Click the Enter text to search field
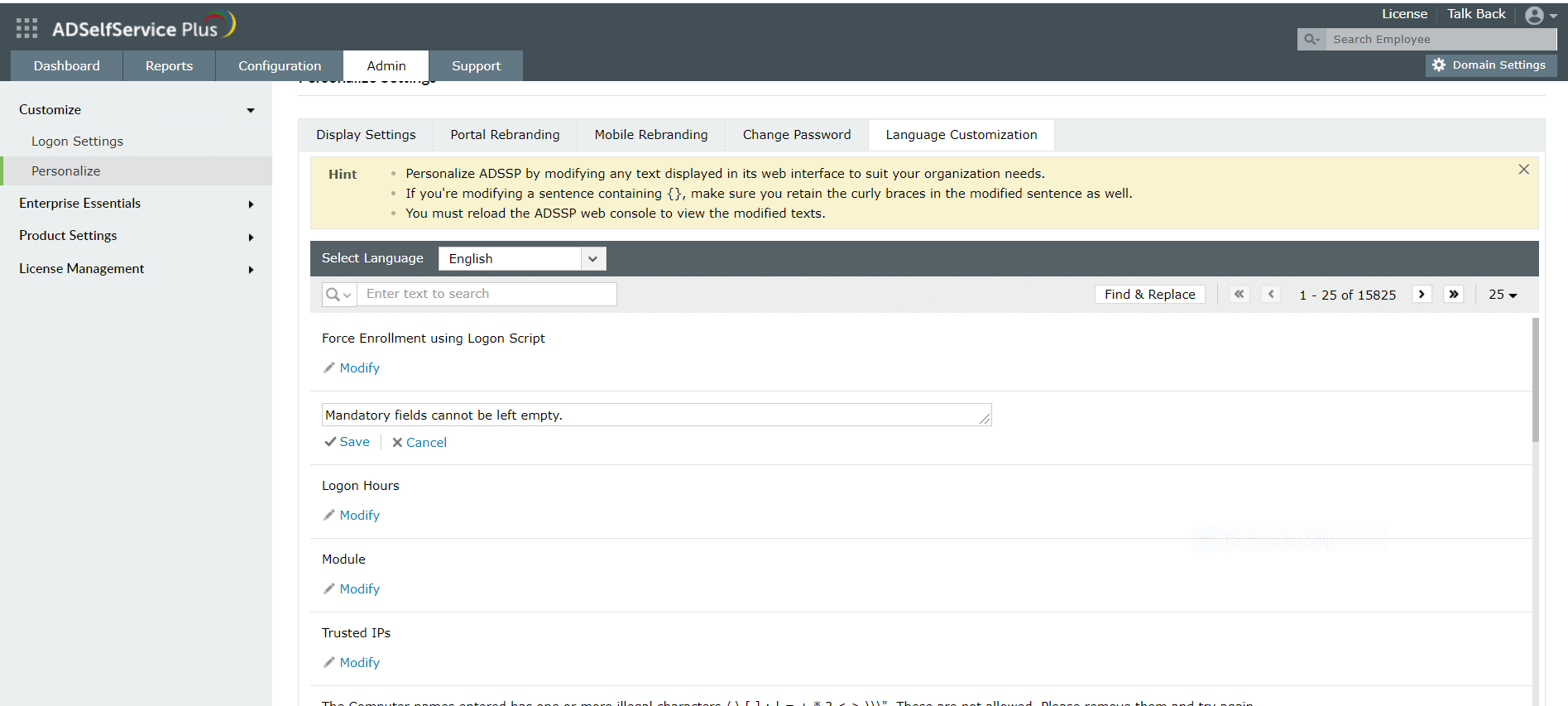 487,294
